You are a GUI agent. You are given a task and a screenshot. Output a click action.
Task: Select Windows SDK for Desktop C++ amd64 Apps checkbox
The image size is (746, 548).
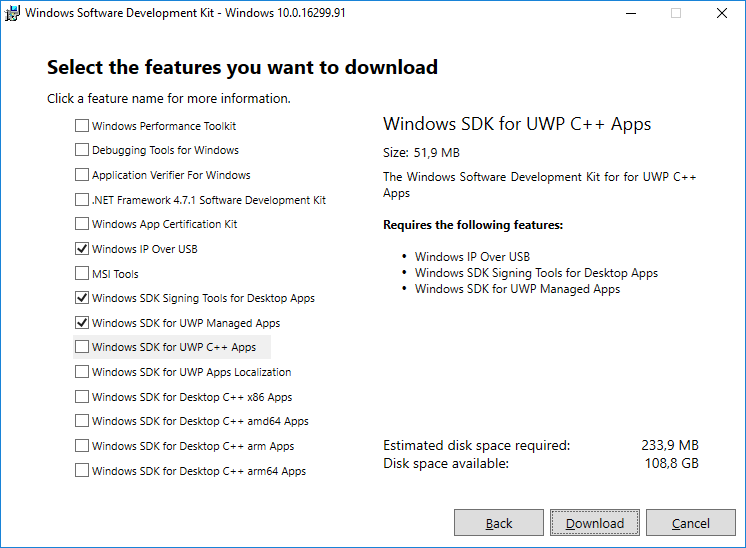tap(82, 421)
